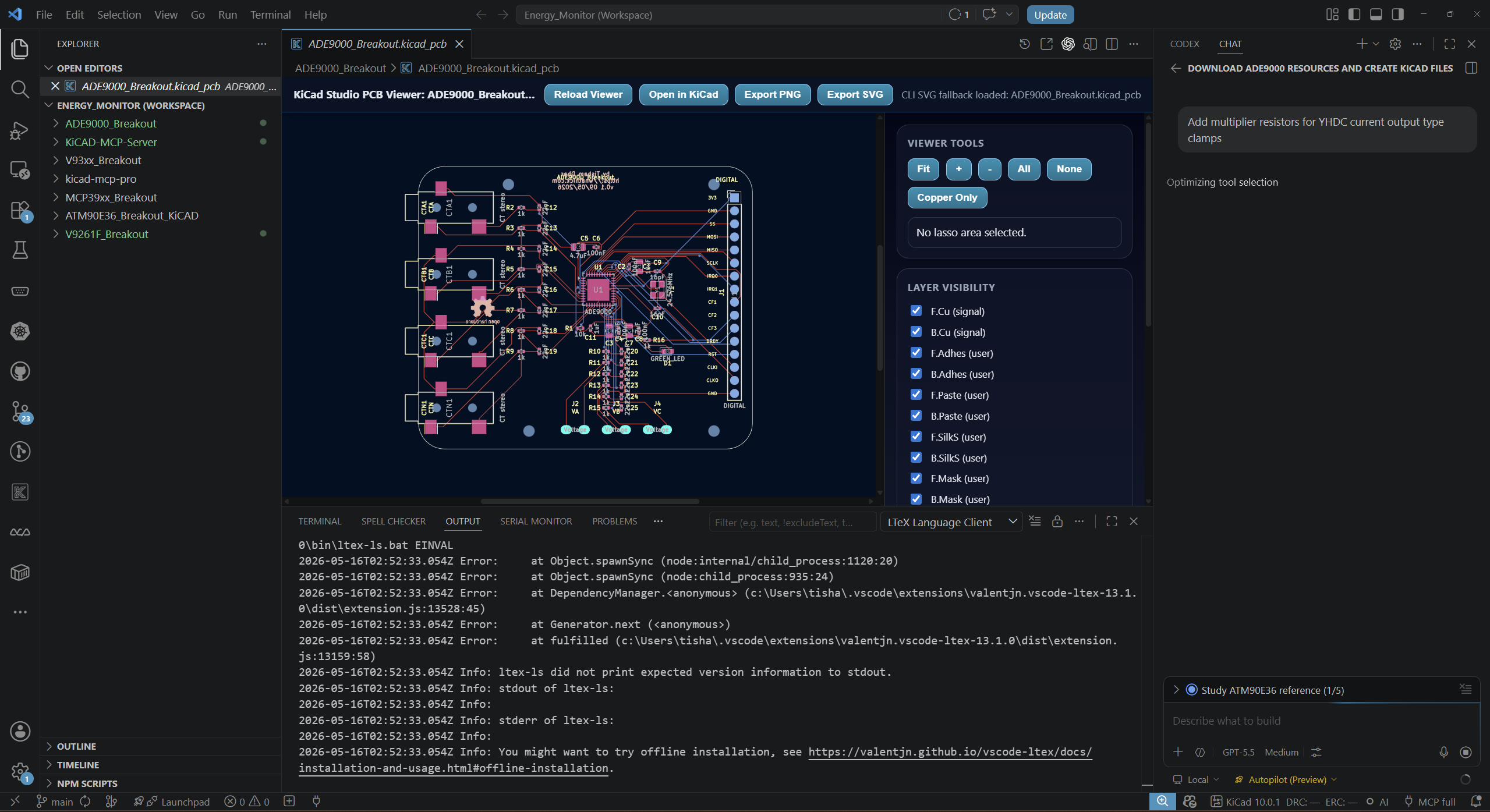The width and height of the screenshot is (1490, 812).
Task: Uncheck B.Adhes (user) layer
Action: (916, 374)
